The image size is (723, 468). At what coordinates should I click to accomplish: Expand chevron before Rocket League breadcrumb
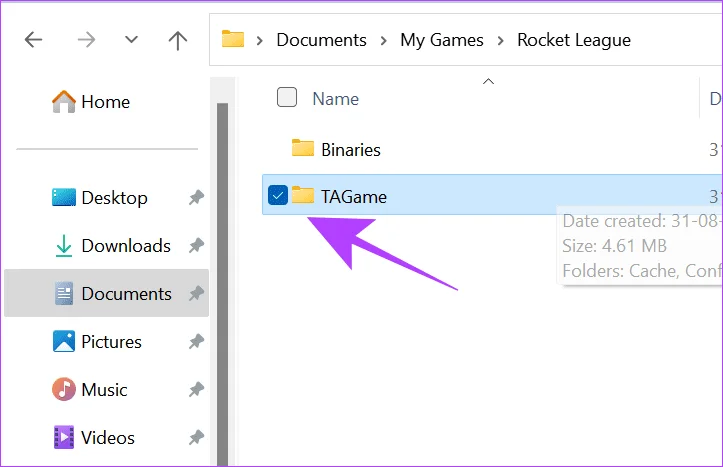click(x=500, y=41)
